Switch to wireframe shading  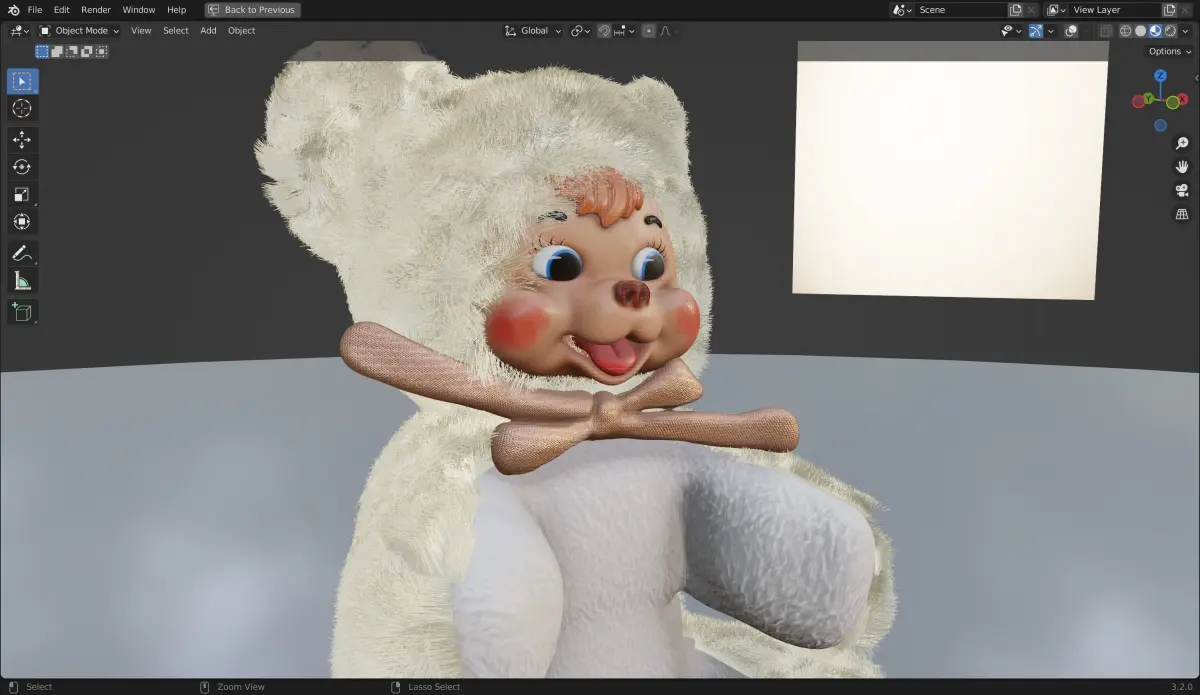1125,31
